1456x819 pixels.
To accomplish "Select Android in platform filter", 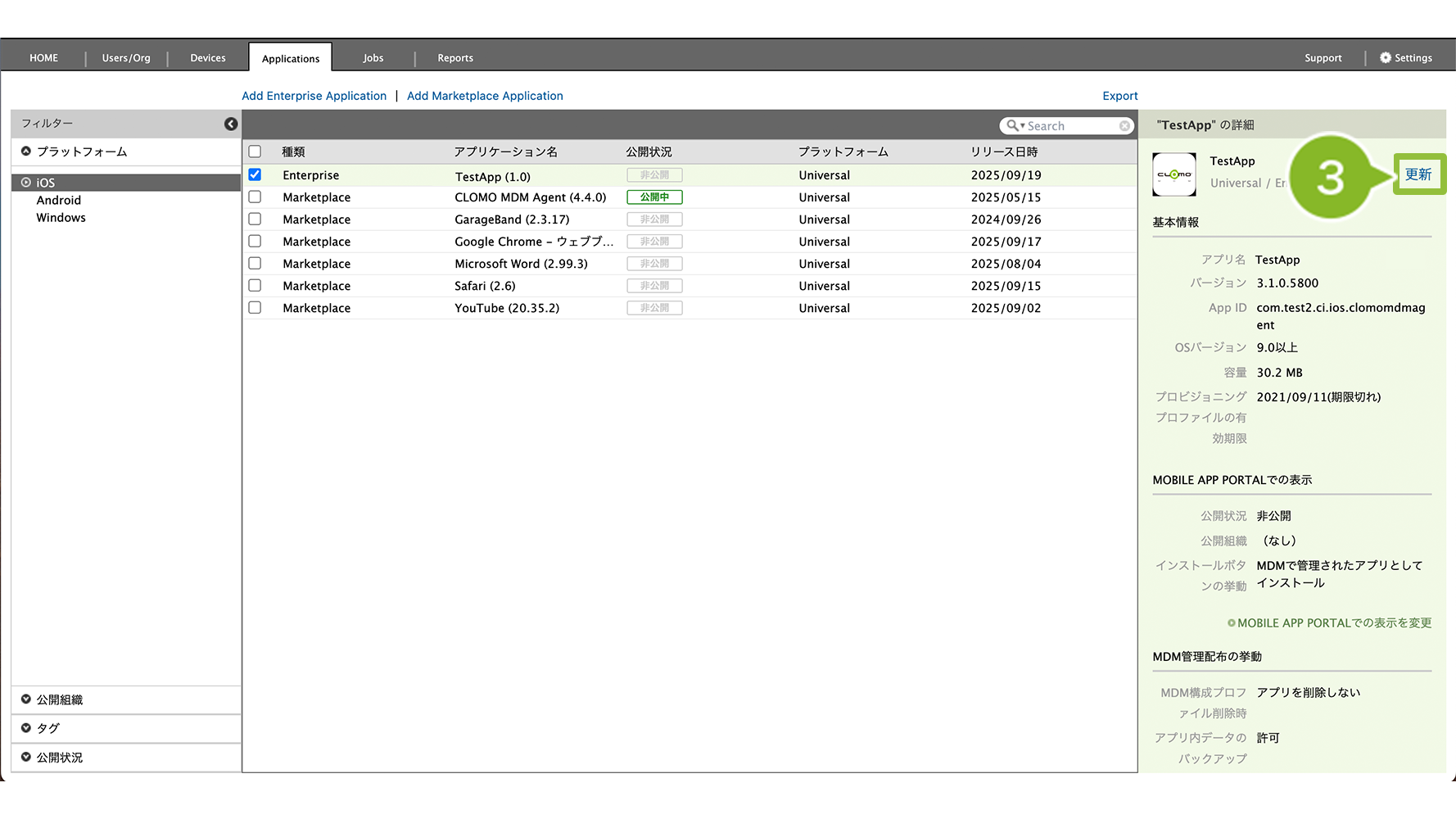I will tap(59, 201).
